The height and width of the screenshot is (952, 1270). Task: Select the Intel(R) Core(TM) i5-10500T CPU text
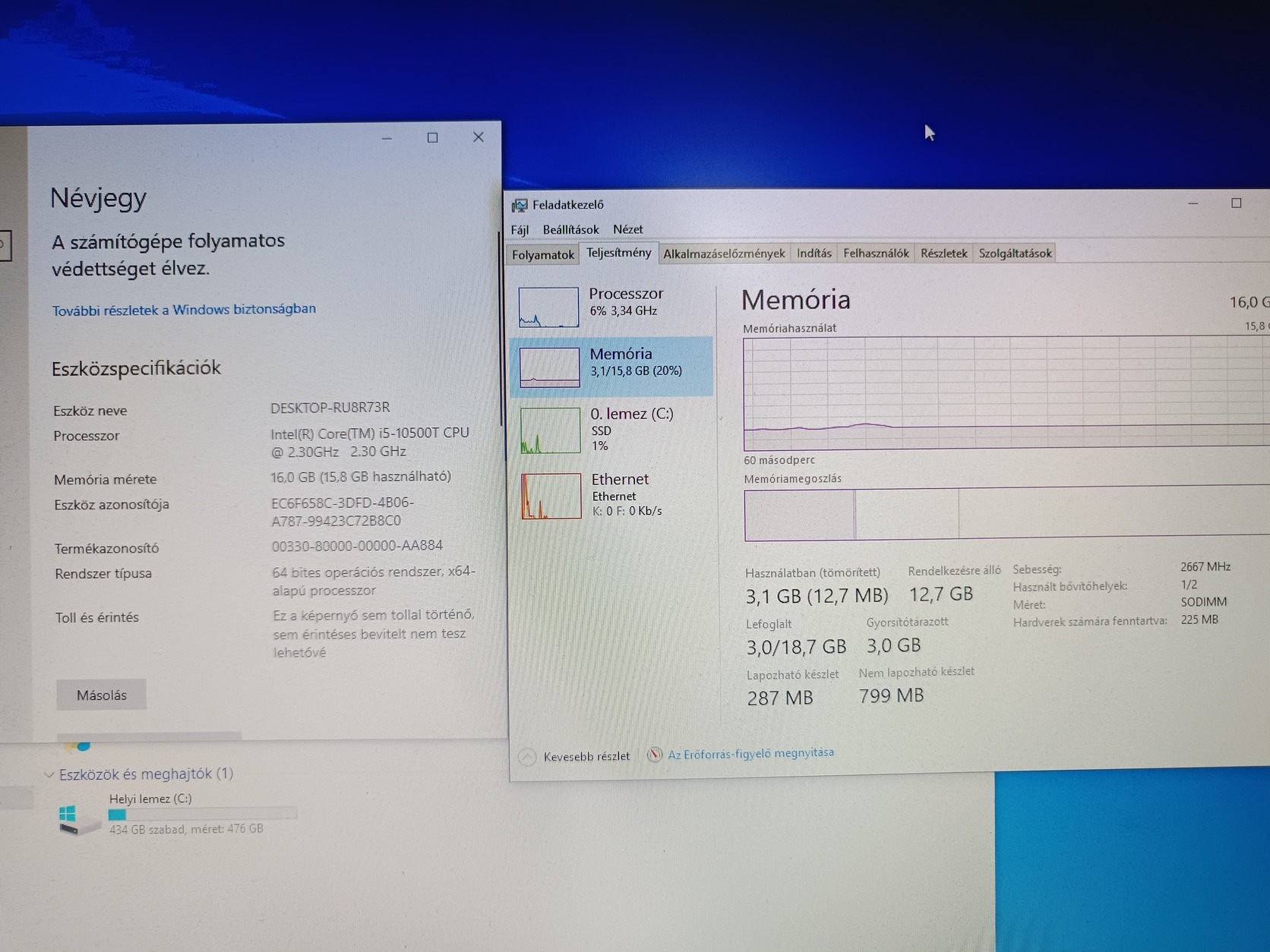pyautogui.click(x=370, y=433)
